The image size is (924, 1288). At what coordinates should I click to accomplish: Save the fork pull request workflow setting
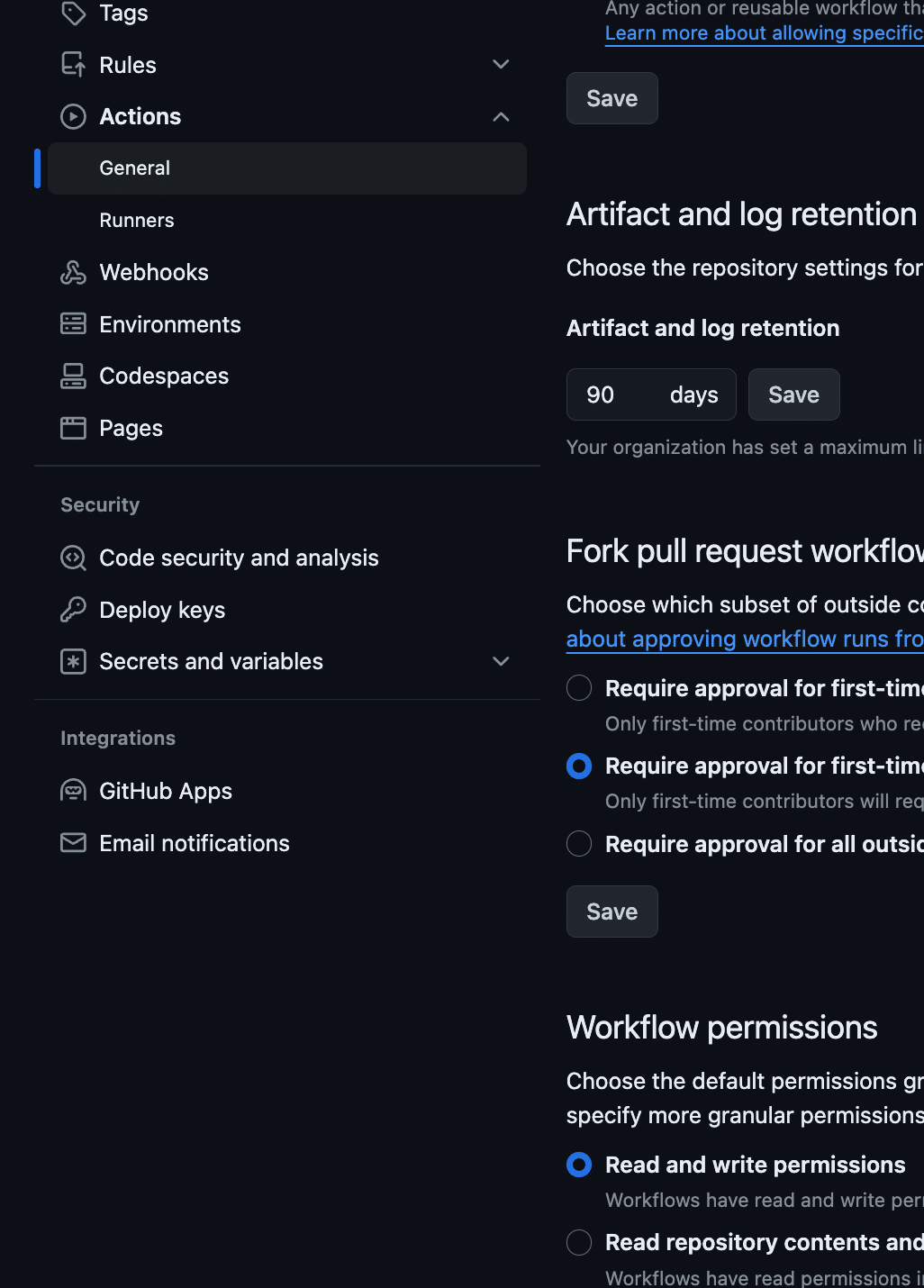pos(611,912)
